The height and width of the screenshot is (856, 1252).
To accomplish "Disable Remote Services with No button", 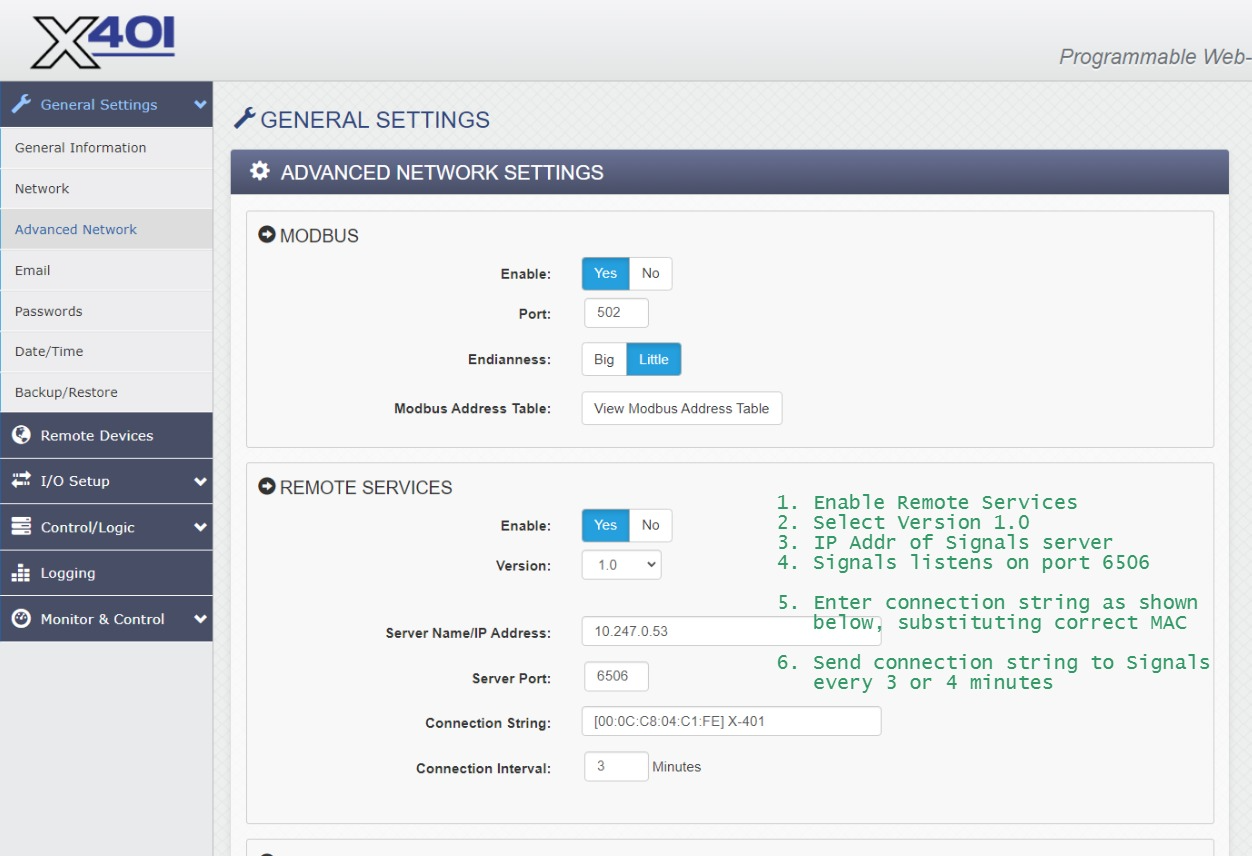I will (x=650, y=525).
